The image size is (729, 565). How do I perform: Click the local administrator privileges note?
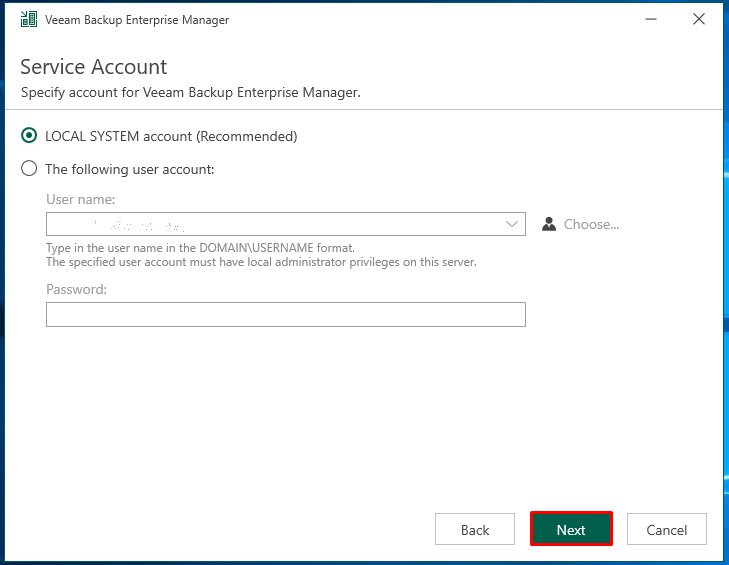pyautogui.click(x=261, y=262)
